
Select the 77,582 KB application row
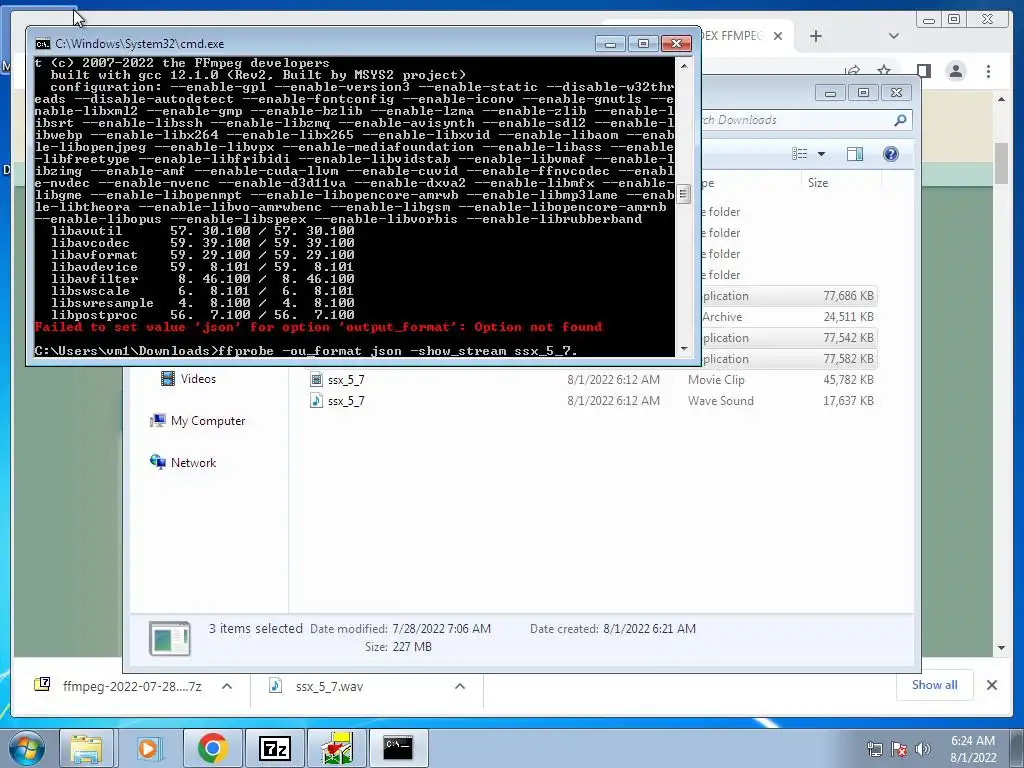pyautogui.click(x=788, y=359)
